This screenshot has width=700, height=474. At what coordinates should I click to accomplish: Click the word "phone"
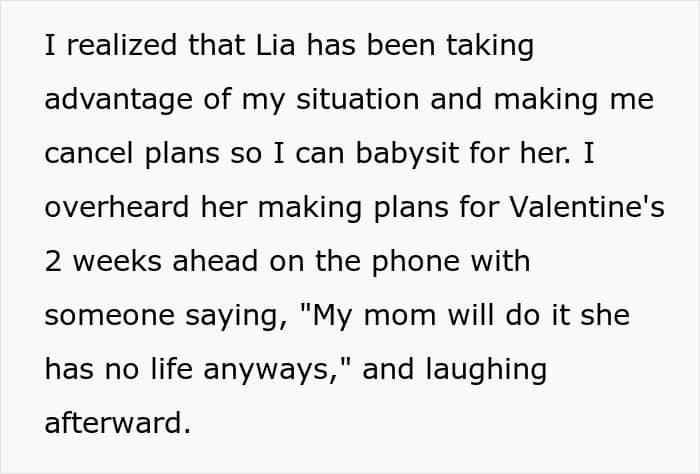pyautogui.click(x=416, y=262)
